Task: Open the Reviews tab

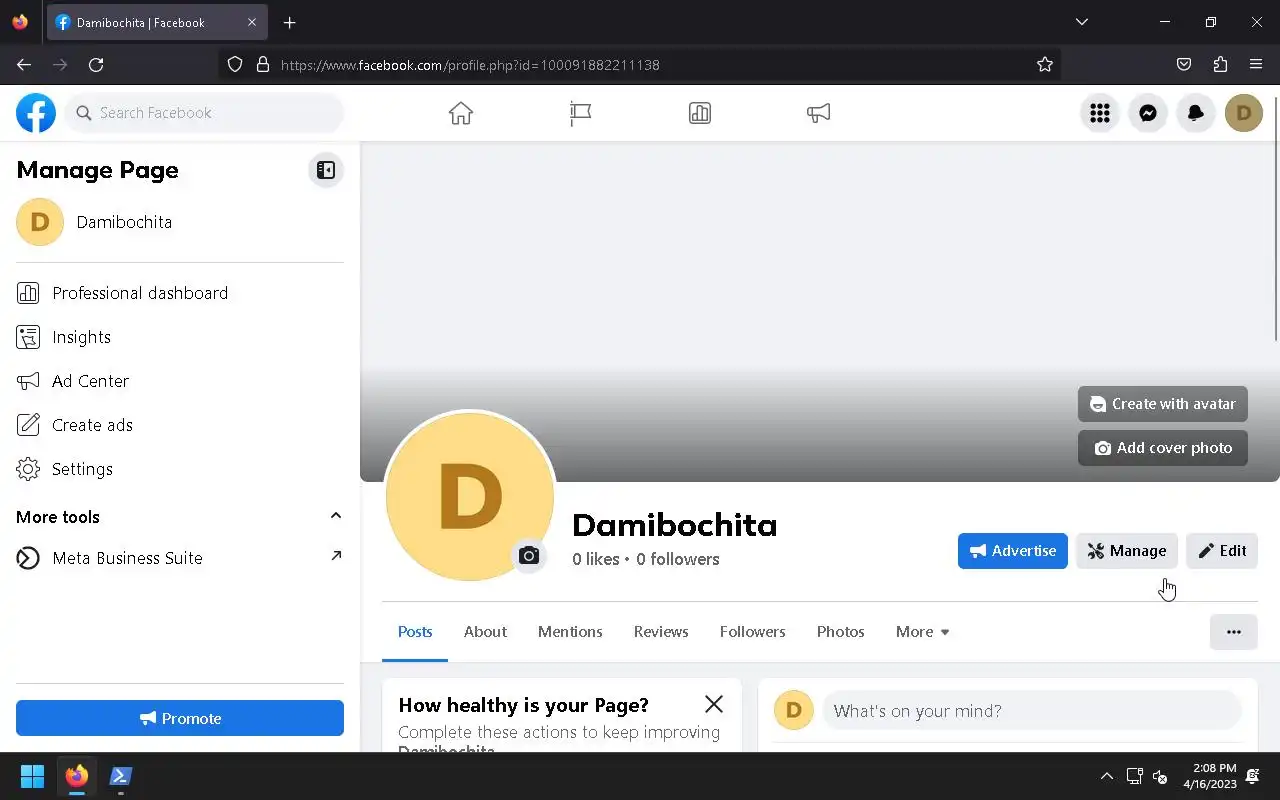Action: [661, 632]
